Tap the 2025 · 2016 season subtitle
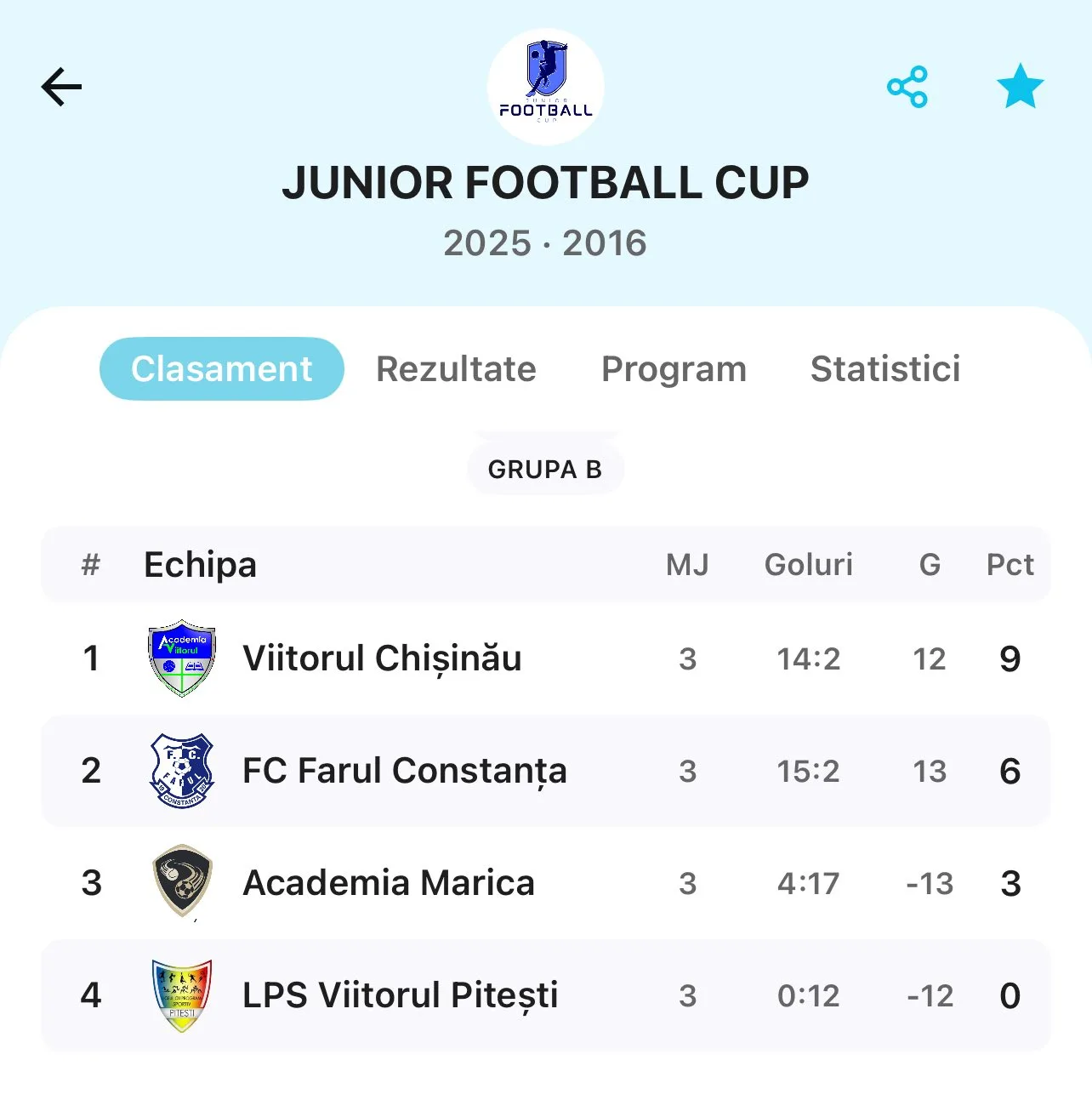The image size is (1092, 1100). [545, 243]
